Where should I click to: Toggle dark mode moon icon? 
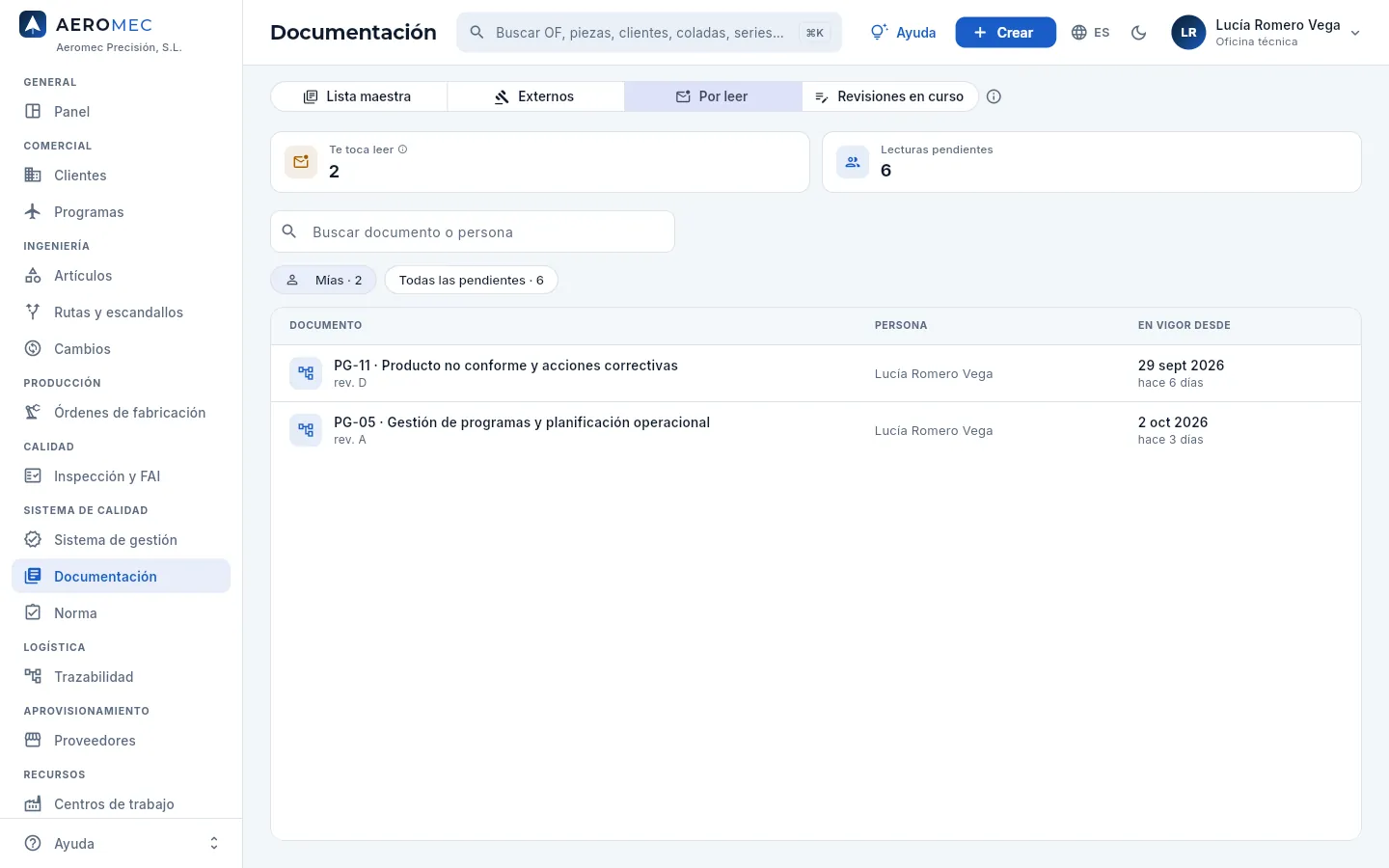click(x=1138, y=33)
